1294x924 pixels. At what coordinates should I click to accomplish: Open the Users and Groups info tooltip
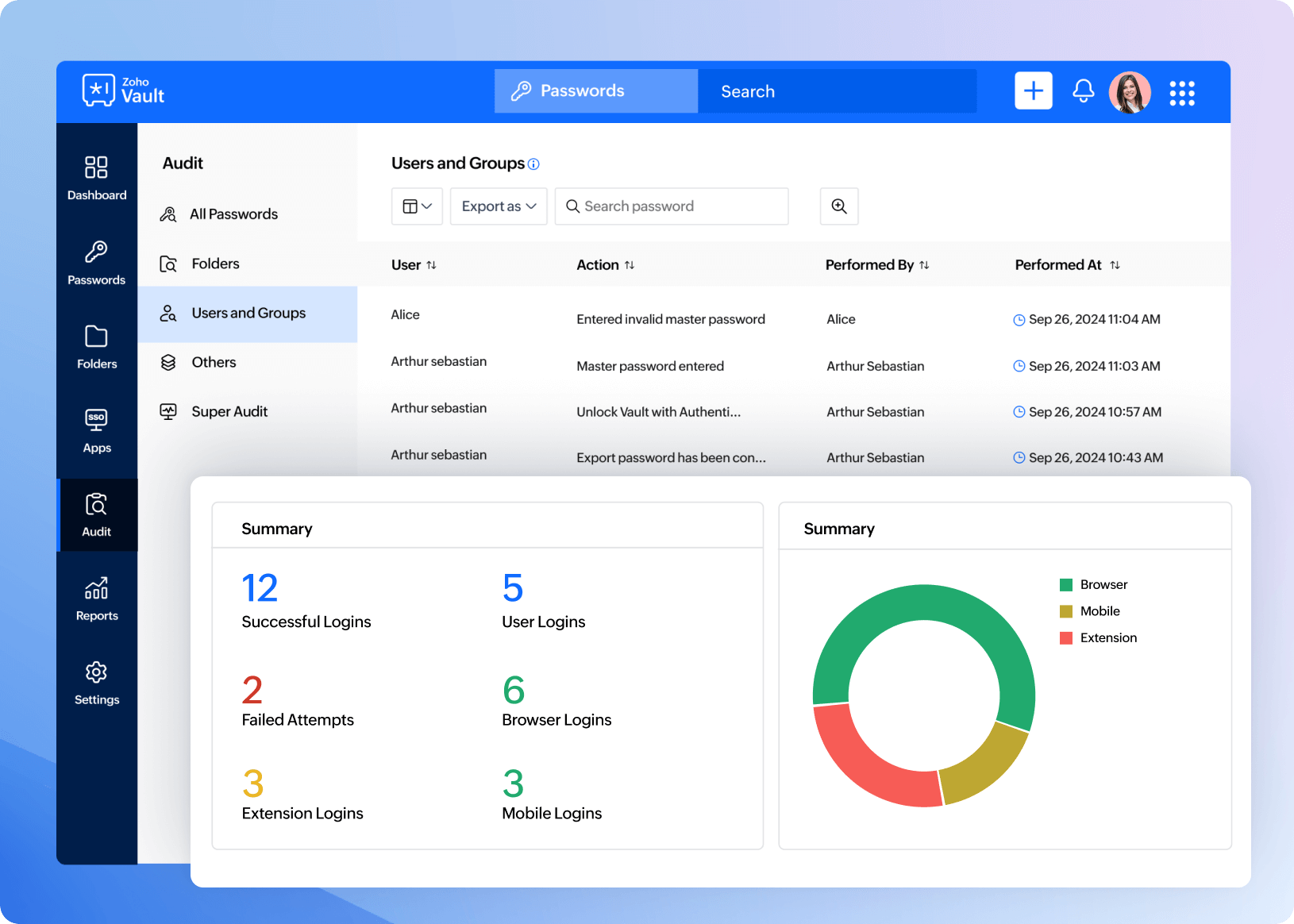pyautogui.click(x=533, y=164)
